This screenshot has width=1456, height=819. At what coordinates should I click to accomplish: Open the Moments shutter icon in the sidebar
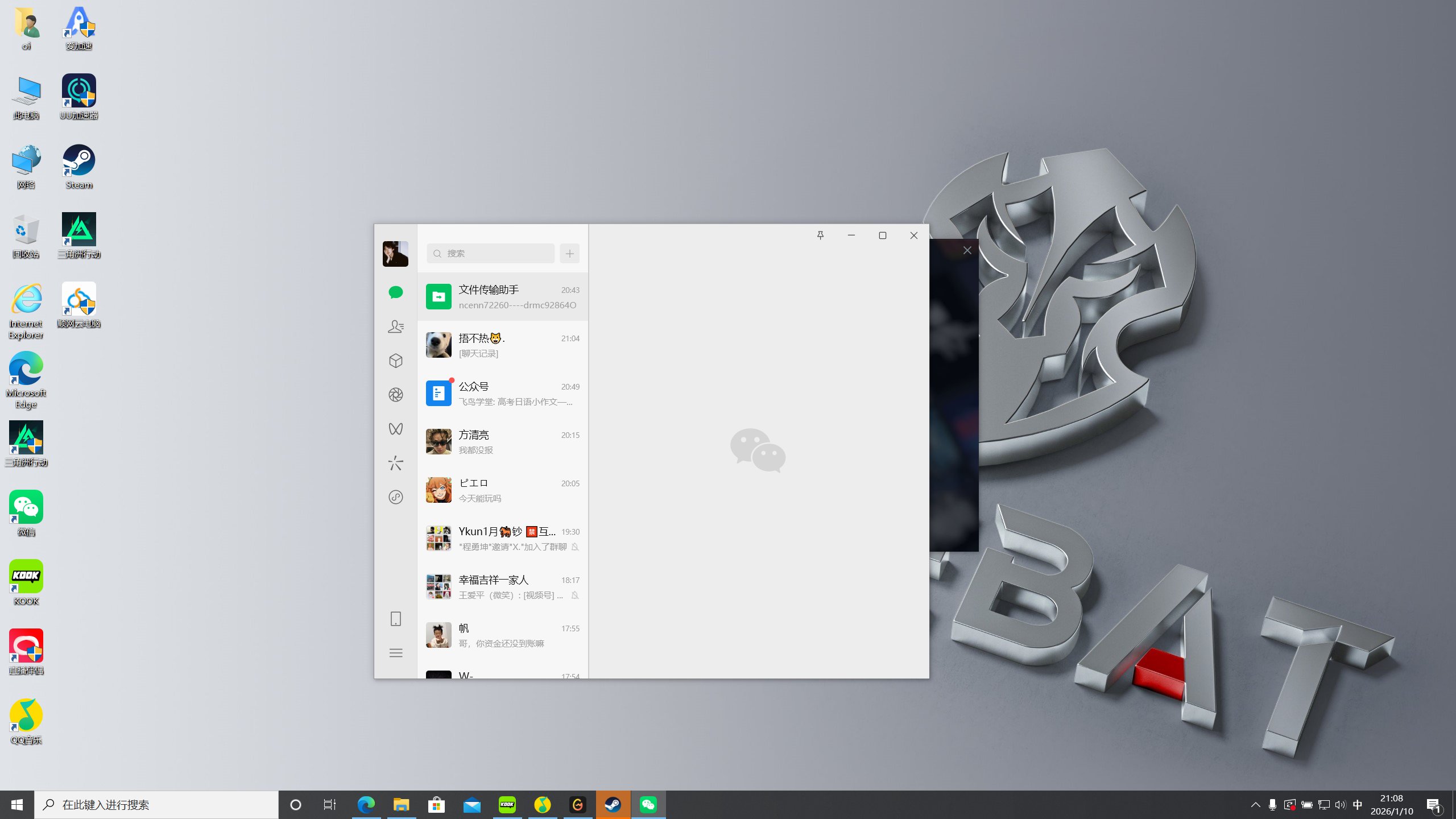coord(396,395)
